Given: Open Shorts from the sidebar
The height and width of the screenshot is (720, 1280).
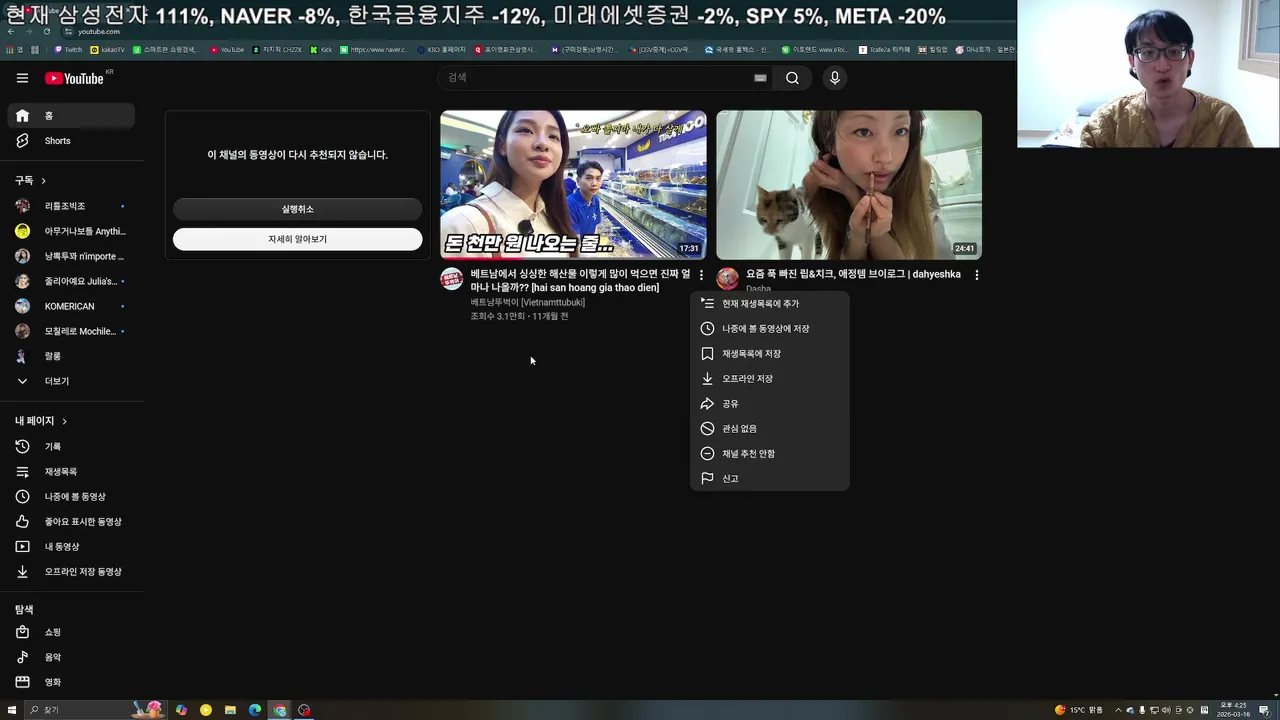Looking at the screenshot, I should tap(70, 141).
